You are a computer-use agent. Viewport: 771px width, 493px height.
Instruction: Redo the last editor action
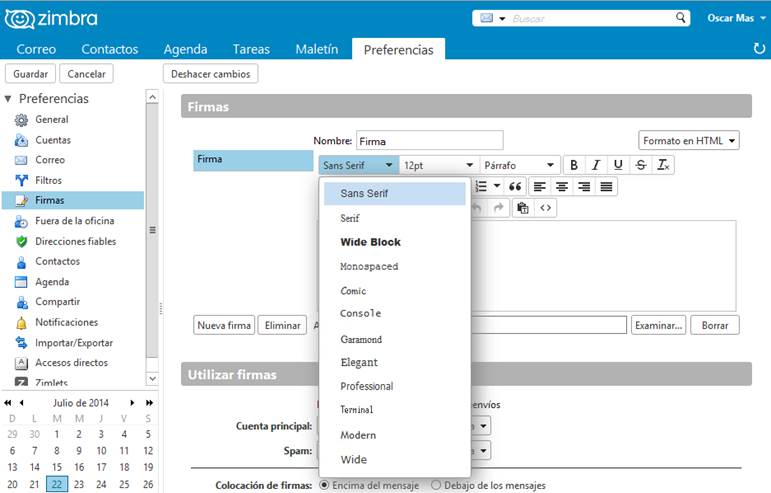(499, 207)
